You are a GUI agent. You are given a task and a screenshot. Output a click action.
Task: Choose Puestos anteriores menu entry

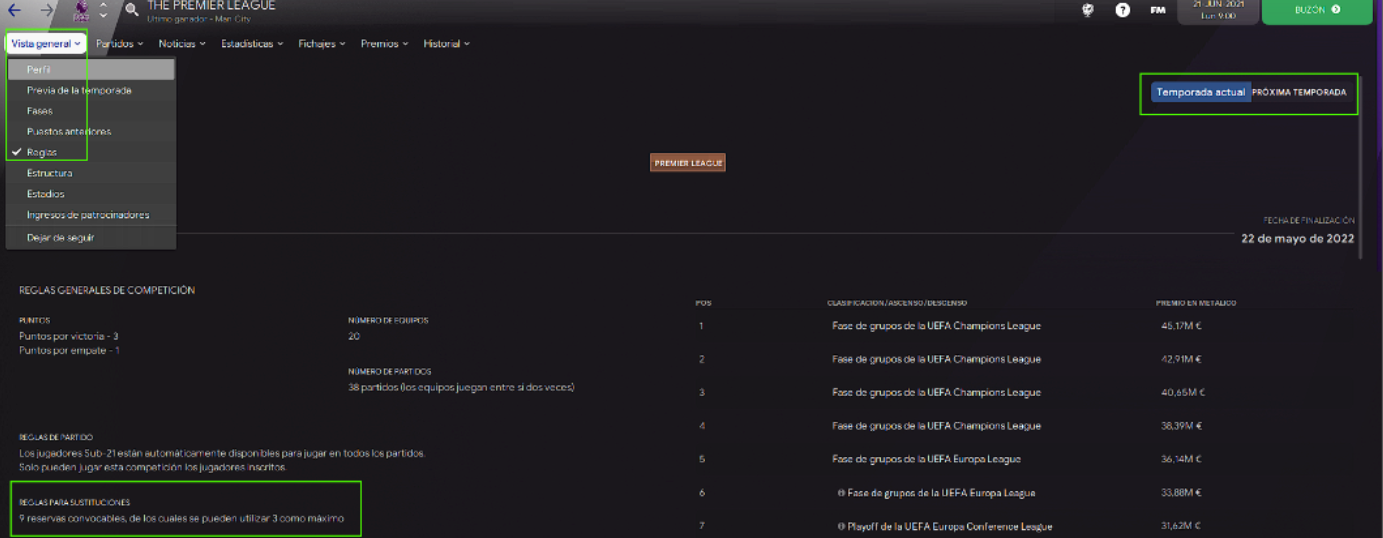(91, 132)
